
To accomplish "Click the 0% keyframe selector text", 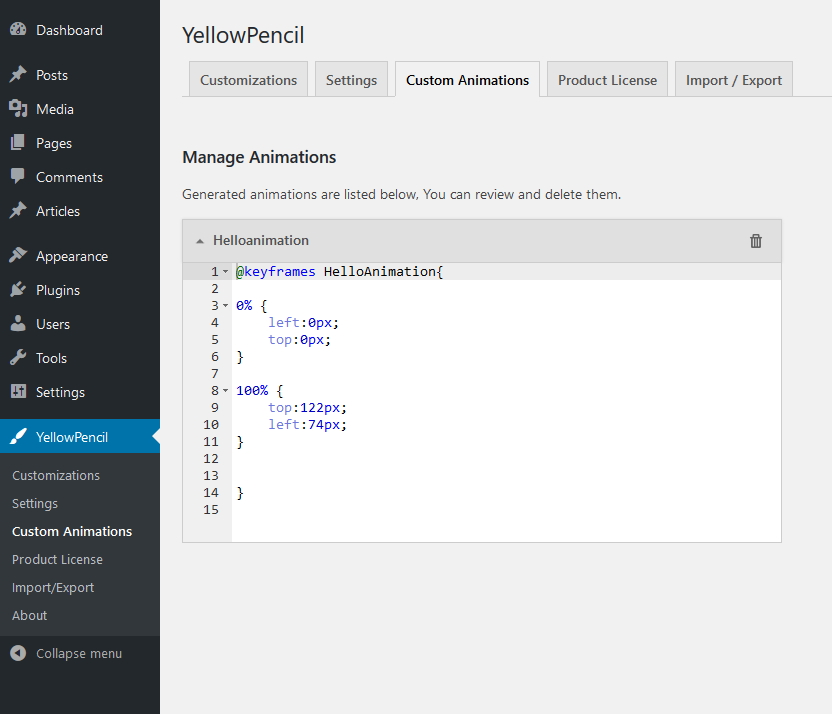I will coord(244,306).
